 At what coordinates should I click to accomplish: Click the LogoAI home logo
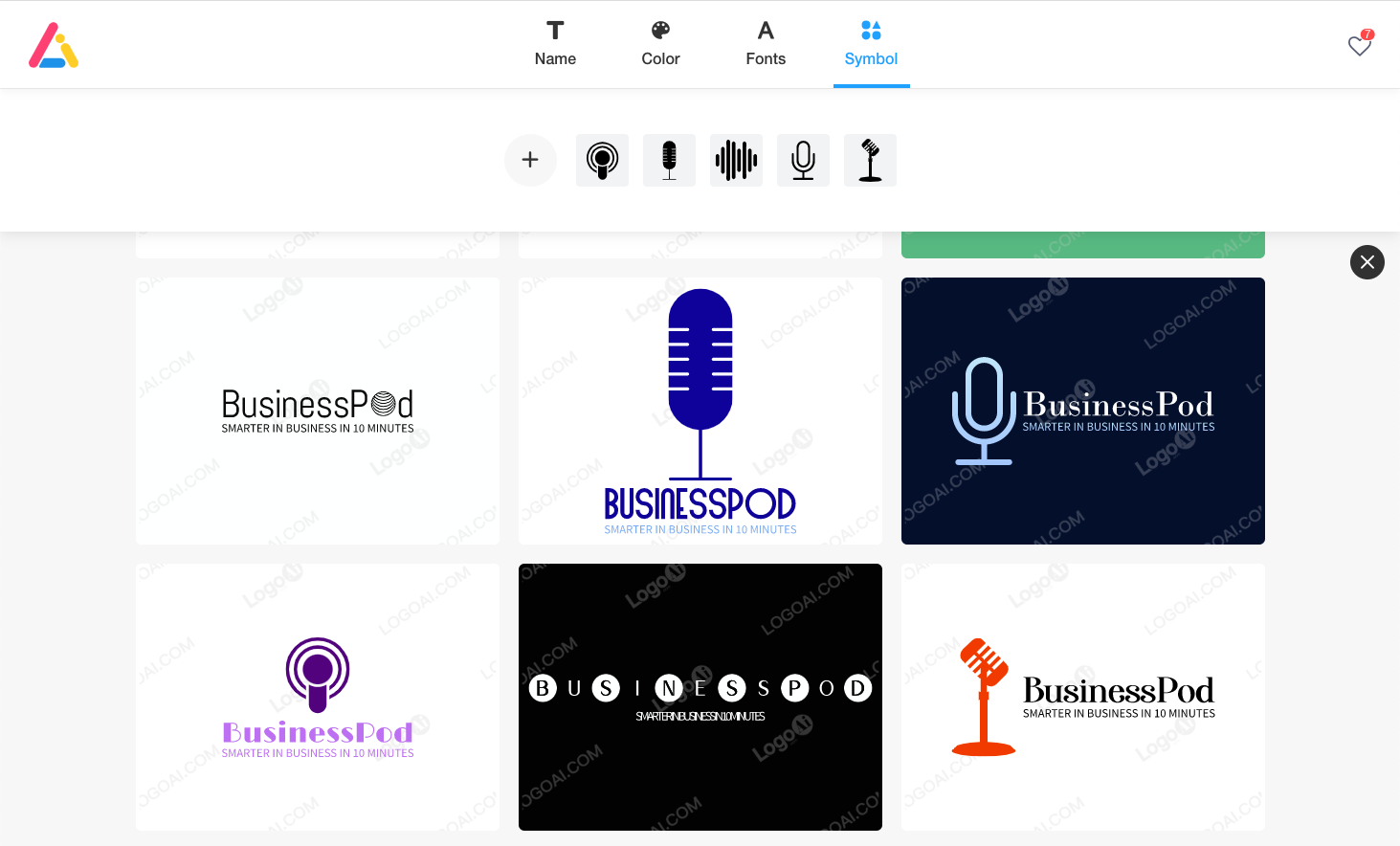pyautogui.click(x=54, y=45)
